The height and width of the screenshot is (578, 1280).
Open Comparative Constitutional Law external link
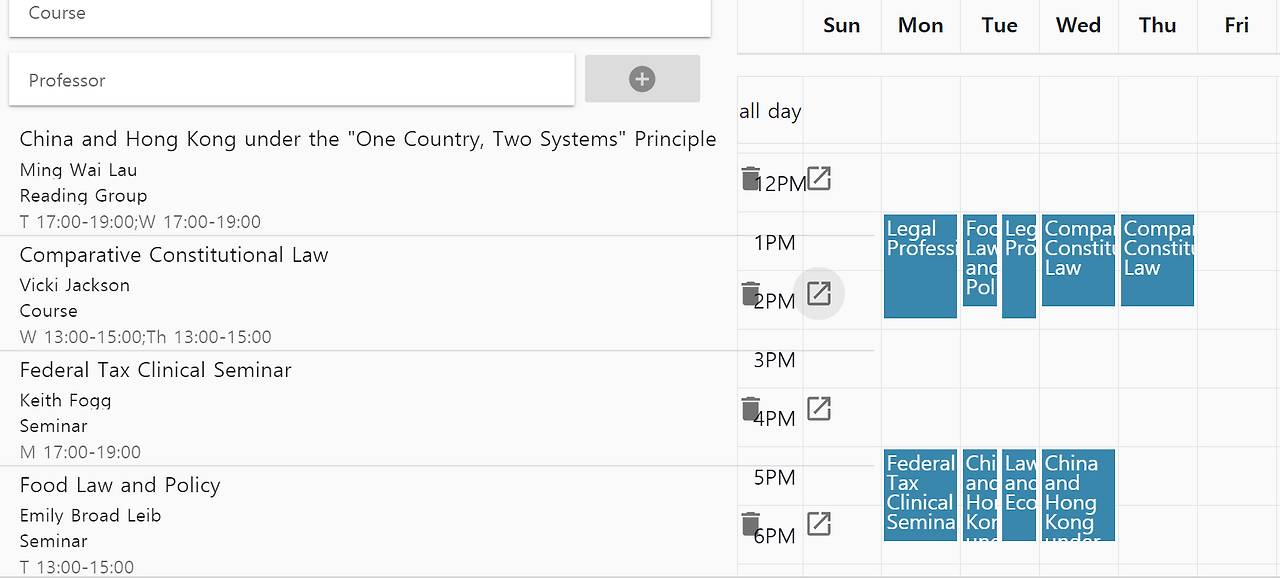pos(819,294)
